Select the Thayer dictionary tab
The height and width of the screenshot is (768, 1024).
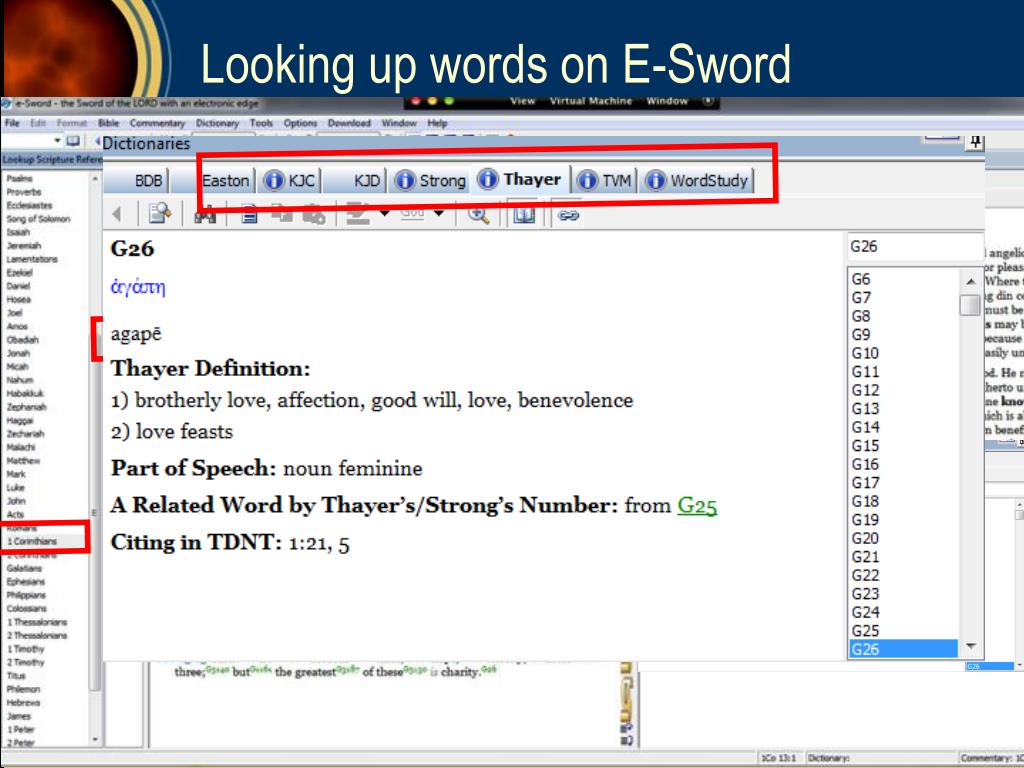520,179
